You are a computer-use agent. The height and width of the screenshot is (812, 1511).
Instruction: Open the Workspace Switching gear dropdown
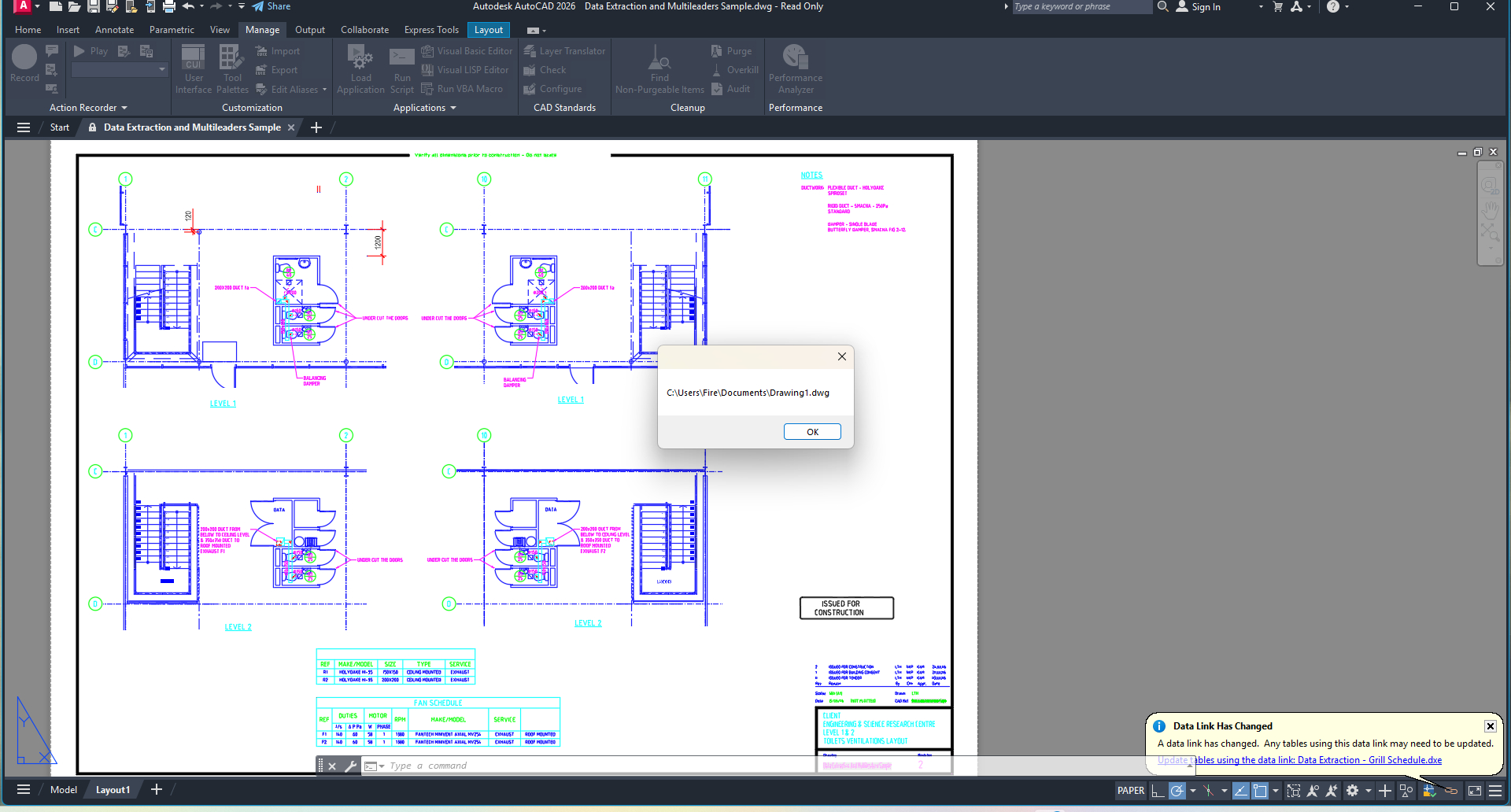[1369, 791]
